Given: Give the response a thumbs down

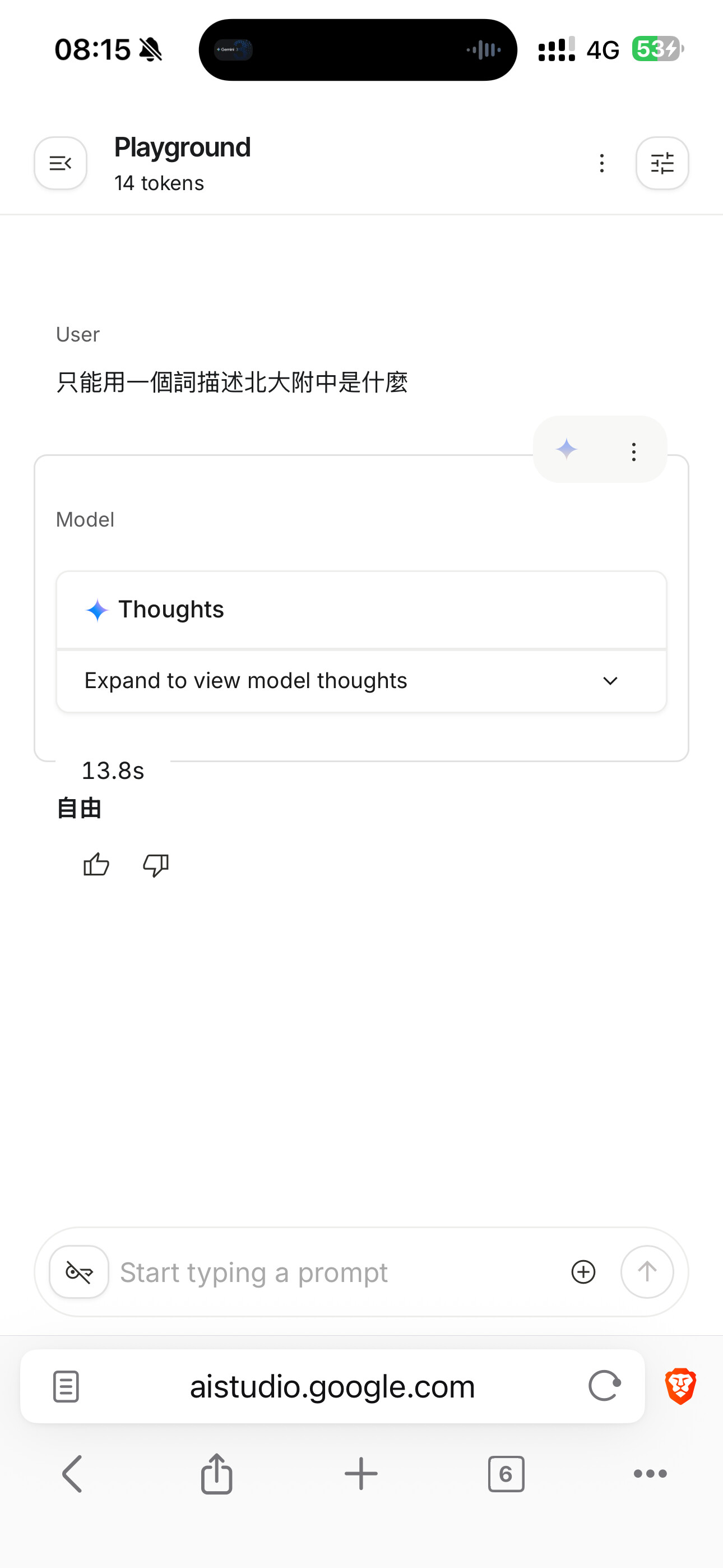Looking at the screenshot, I should click(x=155, y=864).
